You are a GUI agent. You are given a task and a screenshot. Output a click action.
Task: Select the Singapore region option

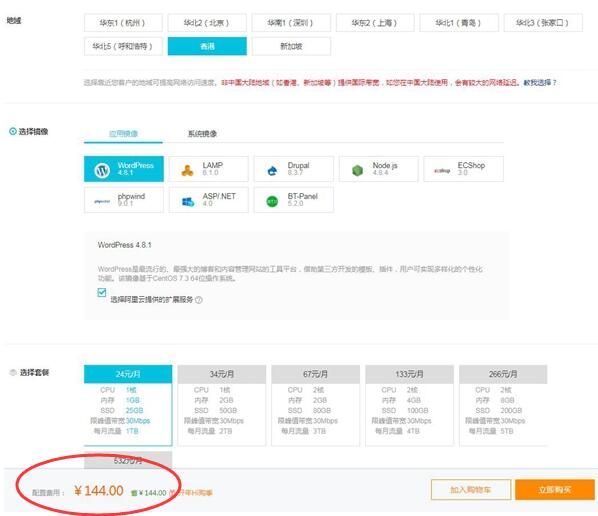(x=291, y=46)
